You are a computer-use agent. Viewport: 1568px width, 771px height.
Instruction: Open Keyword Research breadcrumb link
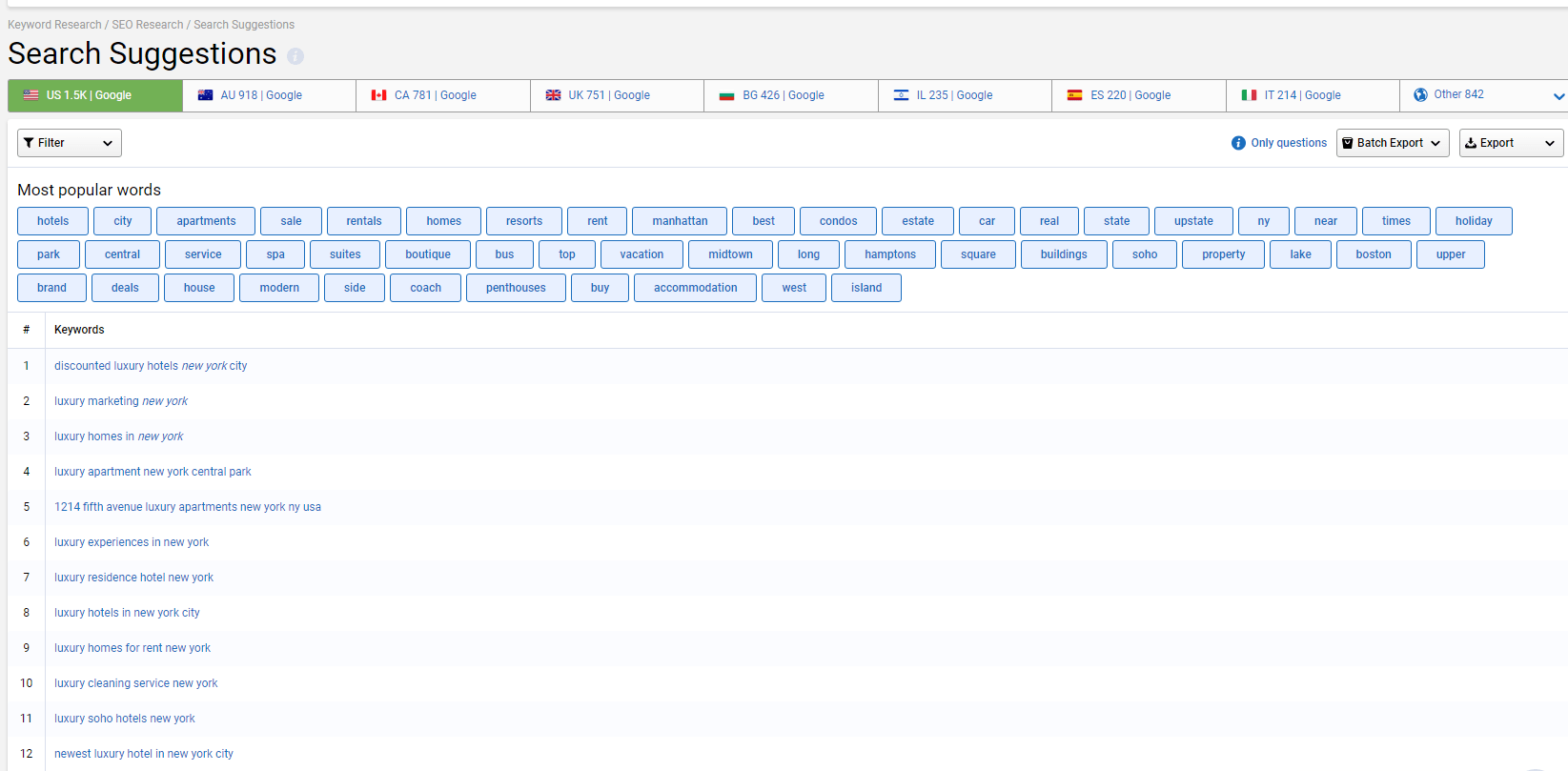coord(54,25)
